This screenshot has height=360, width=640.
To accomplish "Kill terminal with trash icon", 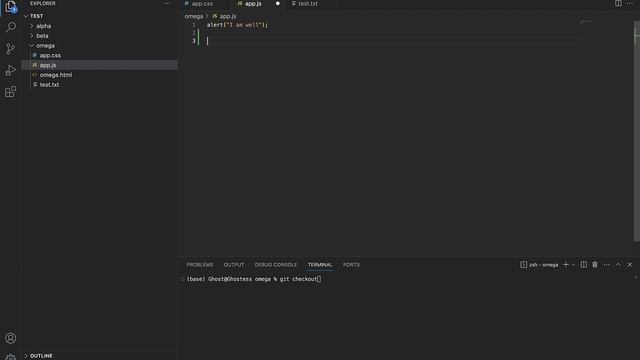I will (x=595, y=264).
